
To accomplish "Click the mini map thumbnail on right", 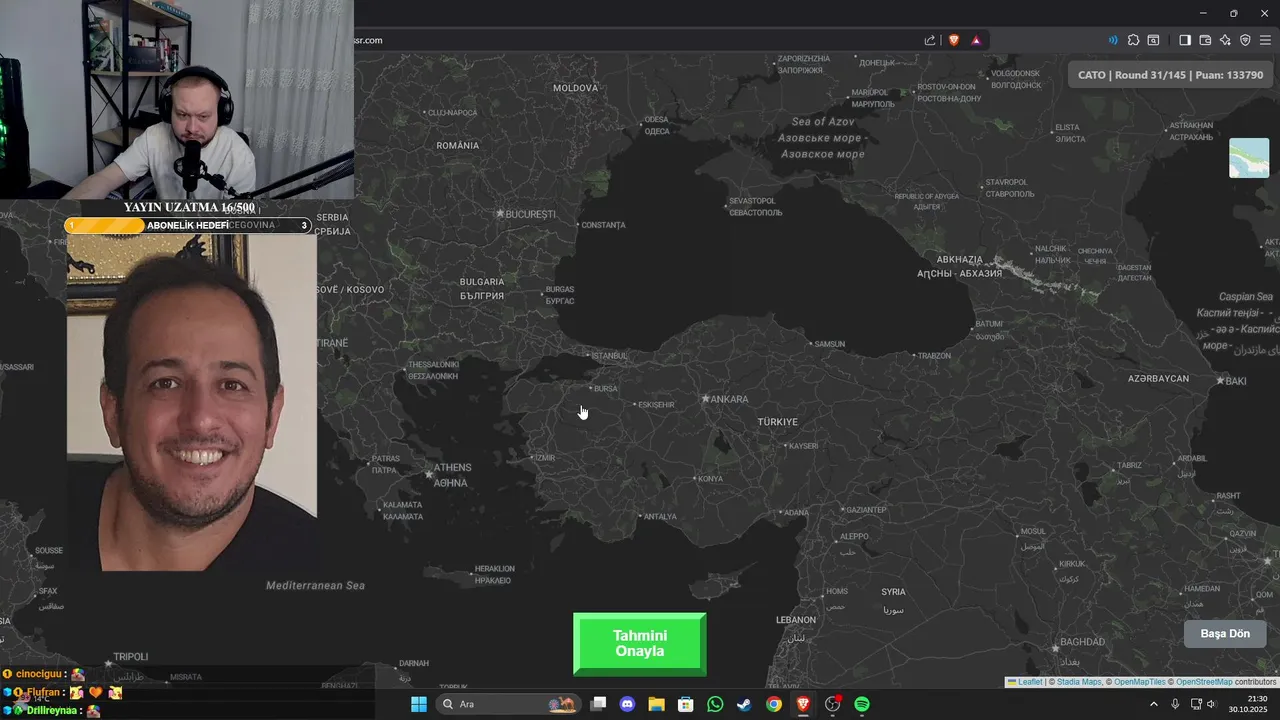I will click(1249, 158).
